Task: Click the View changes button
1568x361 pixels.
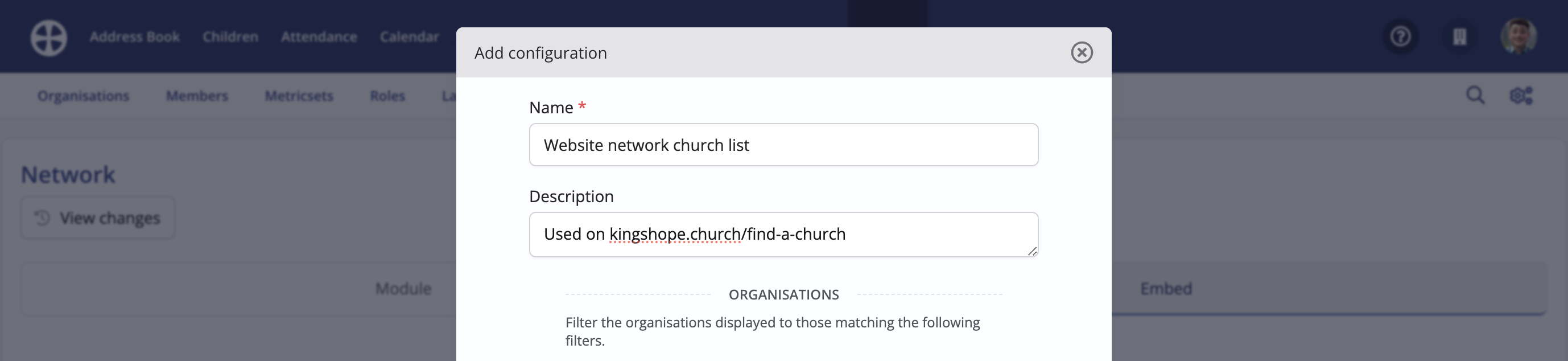Action: point(98,218)
